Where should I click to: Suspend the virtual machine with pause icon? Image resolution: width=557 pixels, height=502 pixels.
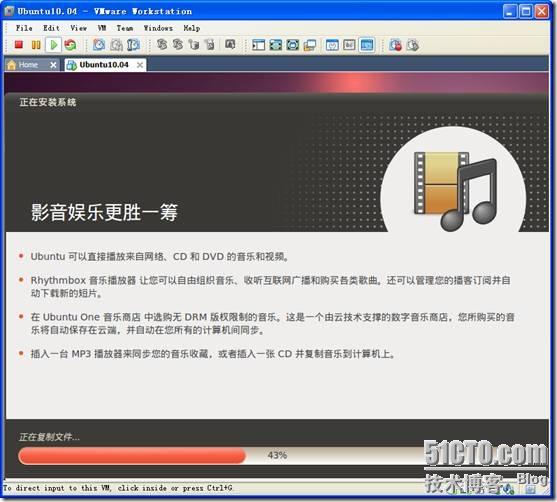pyautogui.click(x=36, y=45)
